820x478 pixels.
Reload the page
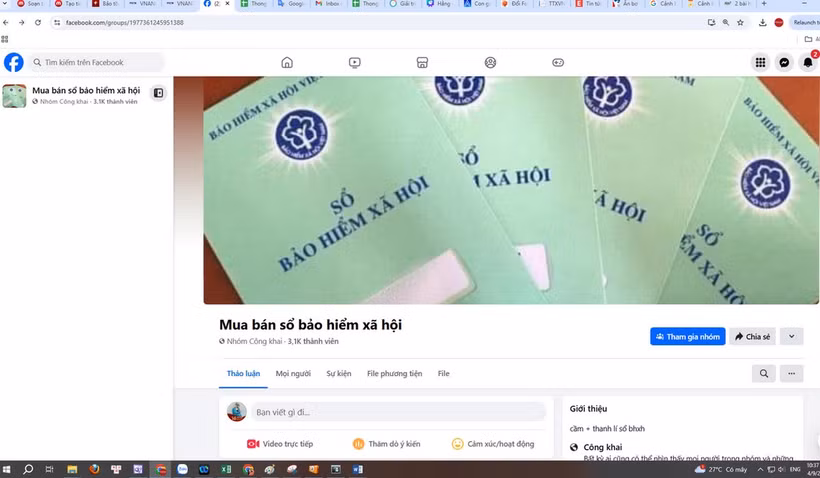pyautogui.click(x=38, y=22)
